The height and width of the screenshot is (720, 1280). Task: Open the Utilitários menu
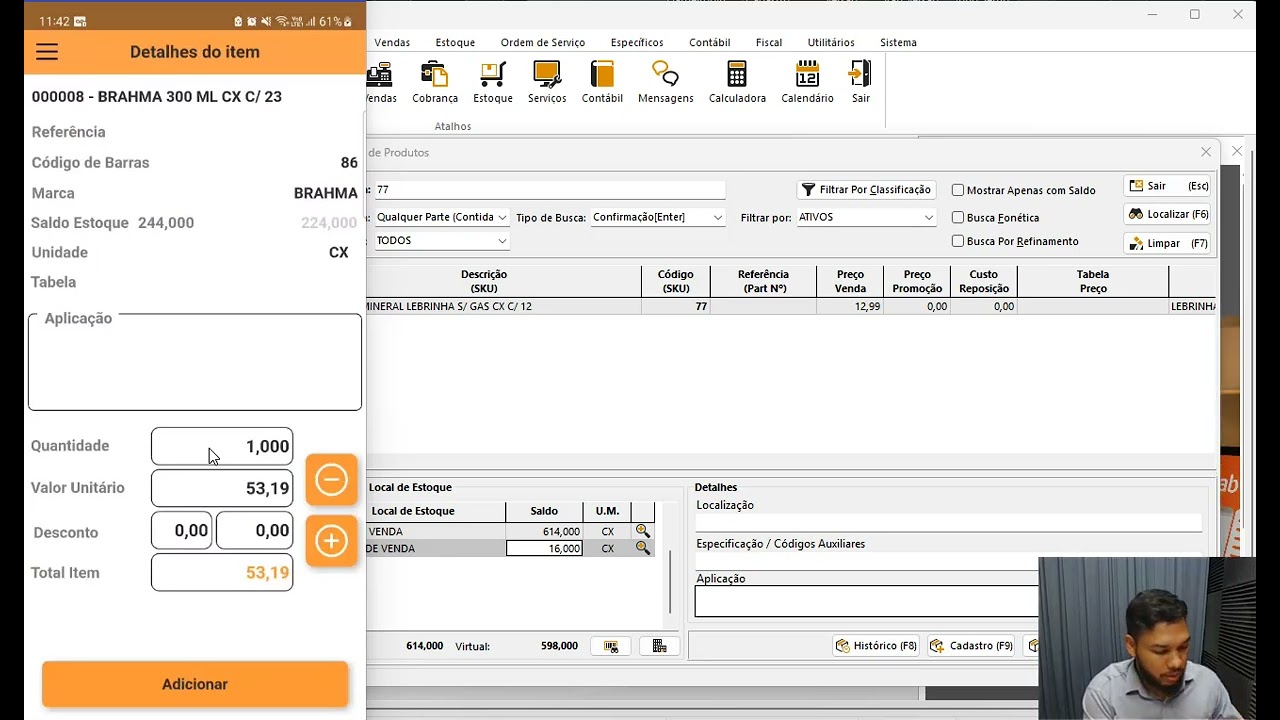pos(831,42)
